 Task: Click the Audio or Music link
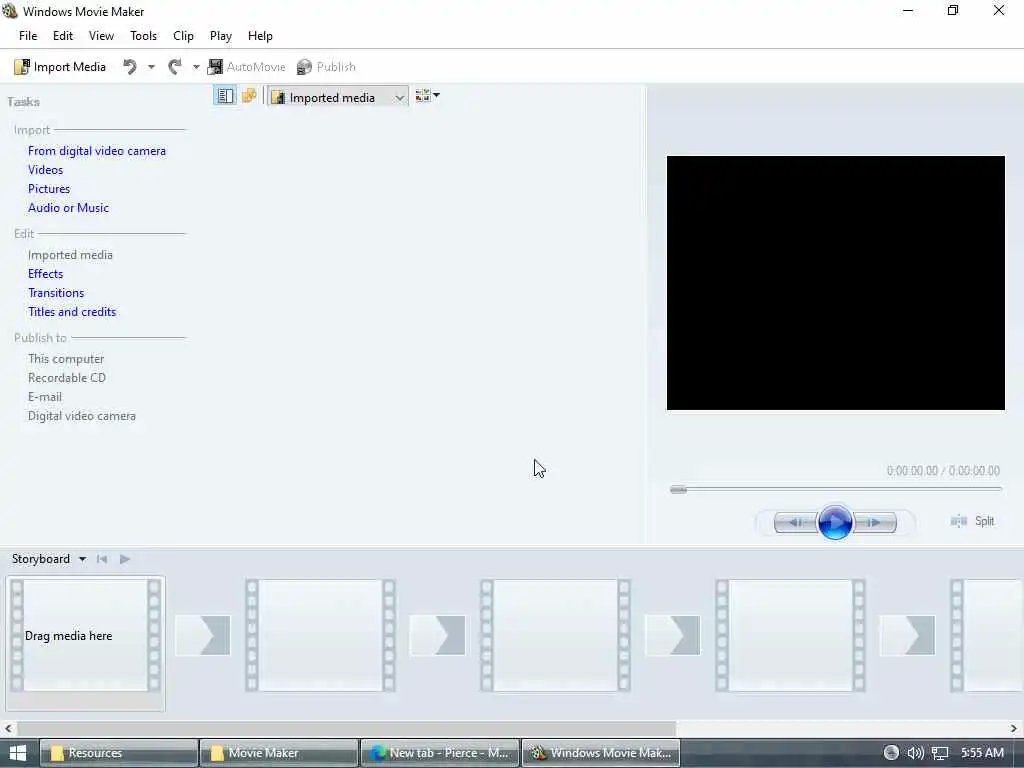pos(68,208)
